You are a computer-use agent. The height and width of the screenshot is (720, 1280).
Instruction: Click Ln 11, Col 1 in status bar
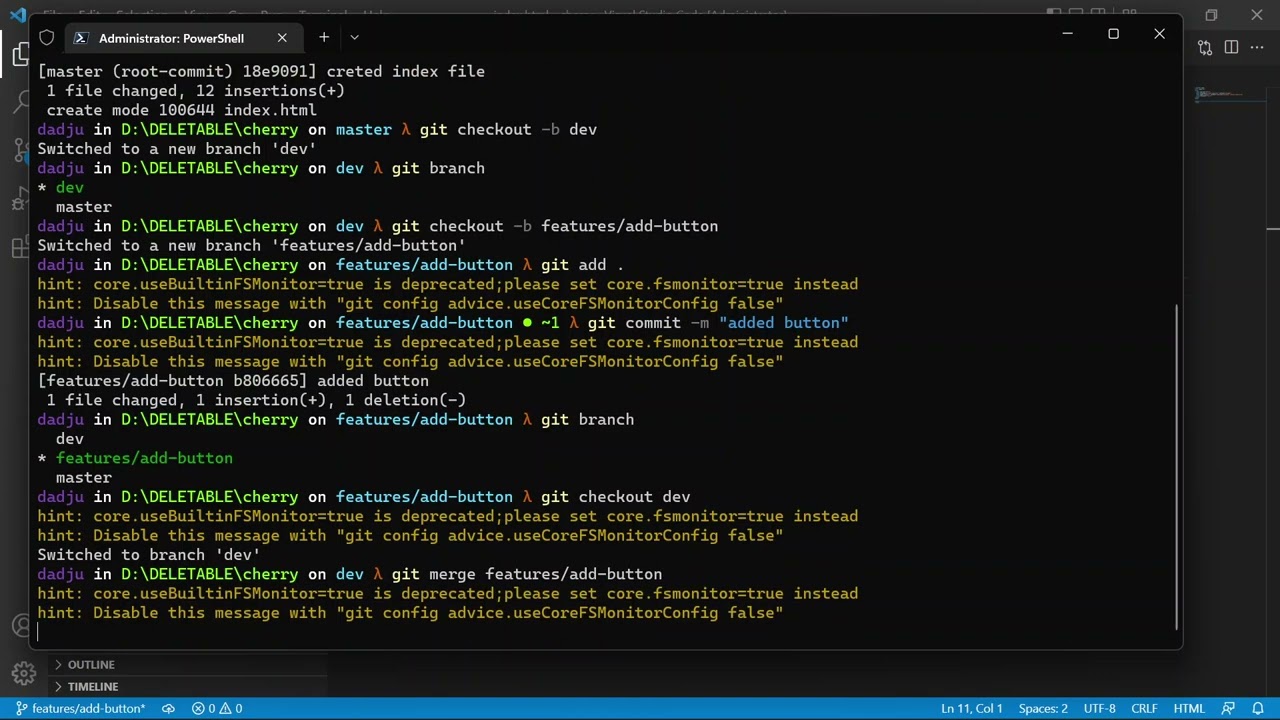[x=971, y=708]
